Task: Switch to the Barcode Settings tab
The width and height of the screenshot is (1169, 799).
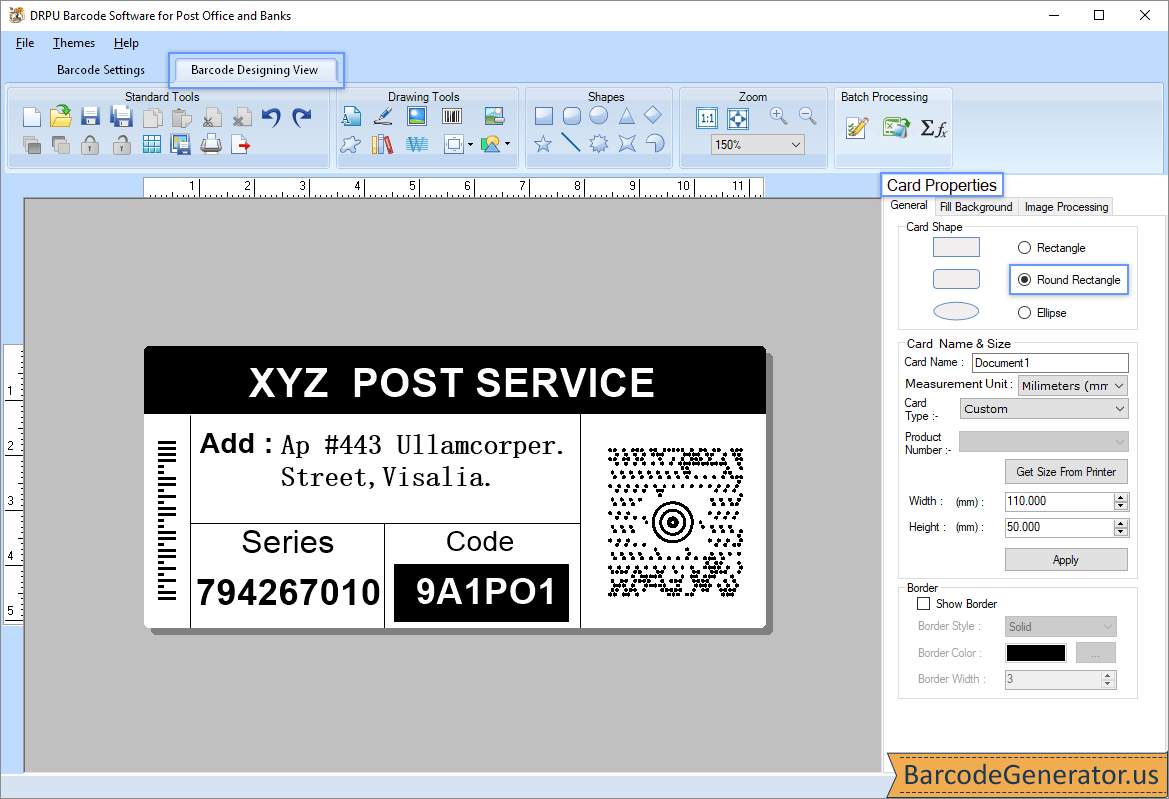Action: 101,70
